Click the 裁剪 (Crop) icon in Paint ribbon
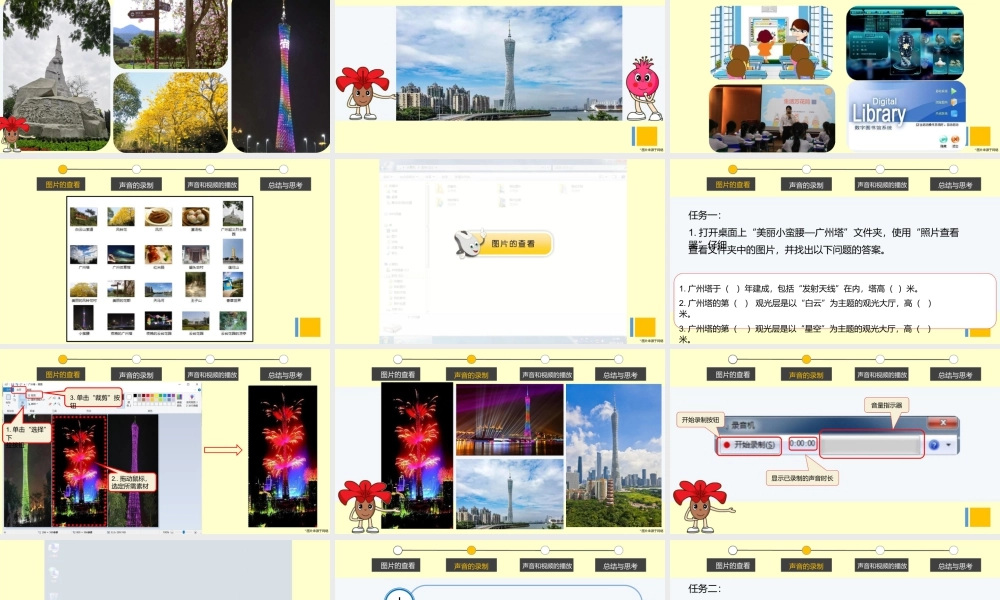The height and width of the screenshot is (600, 1000). tap(33, 395)
